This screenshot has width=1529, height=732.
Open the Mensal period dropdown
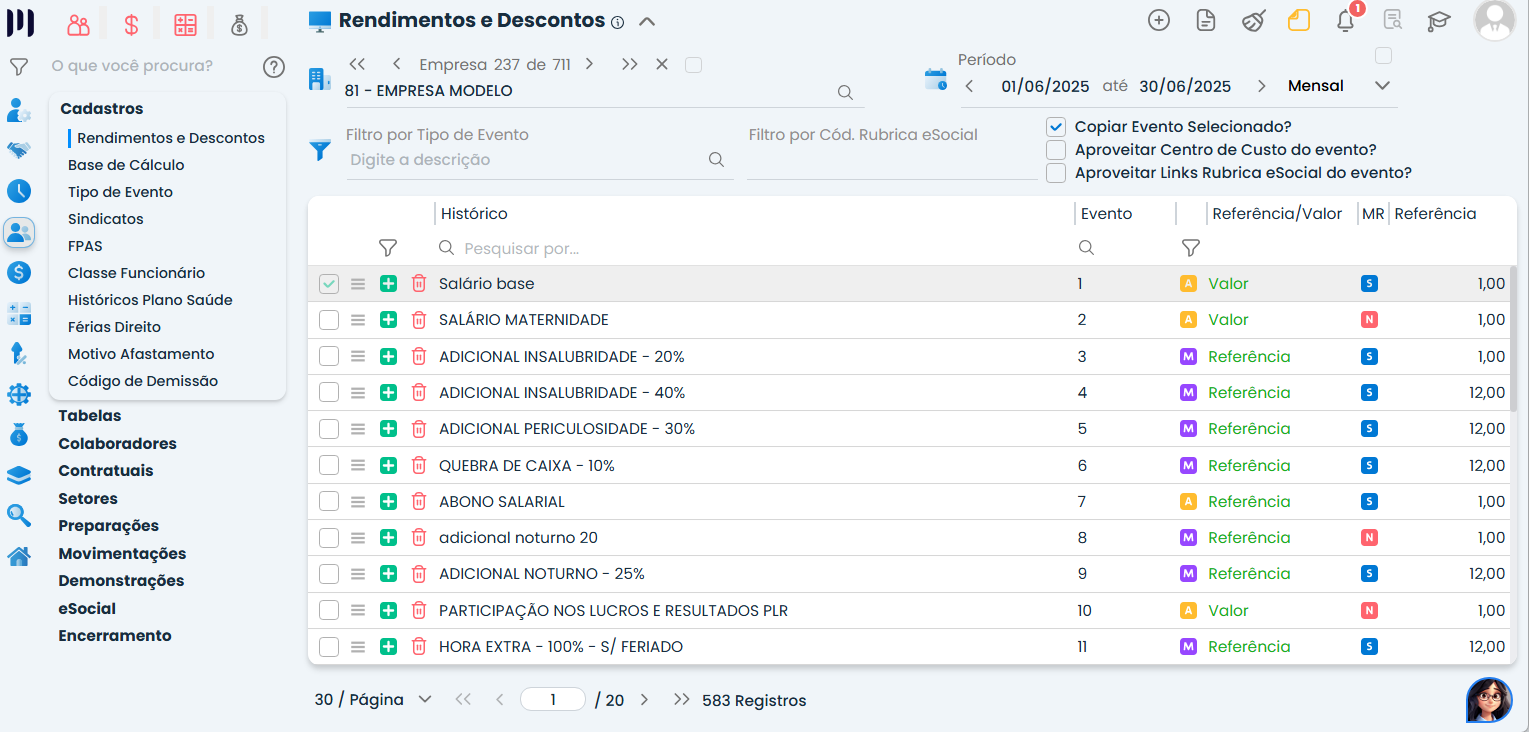(x=1382, y=86)
